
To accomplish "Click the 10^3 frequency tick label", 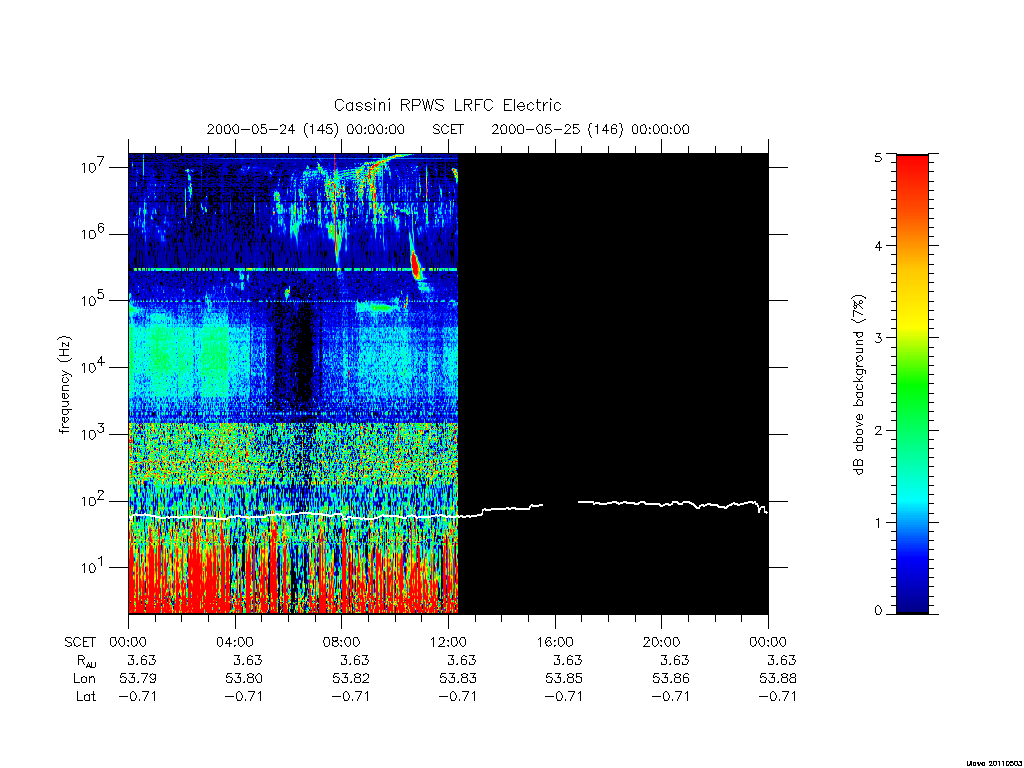I will point(93,433).
